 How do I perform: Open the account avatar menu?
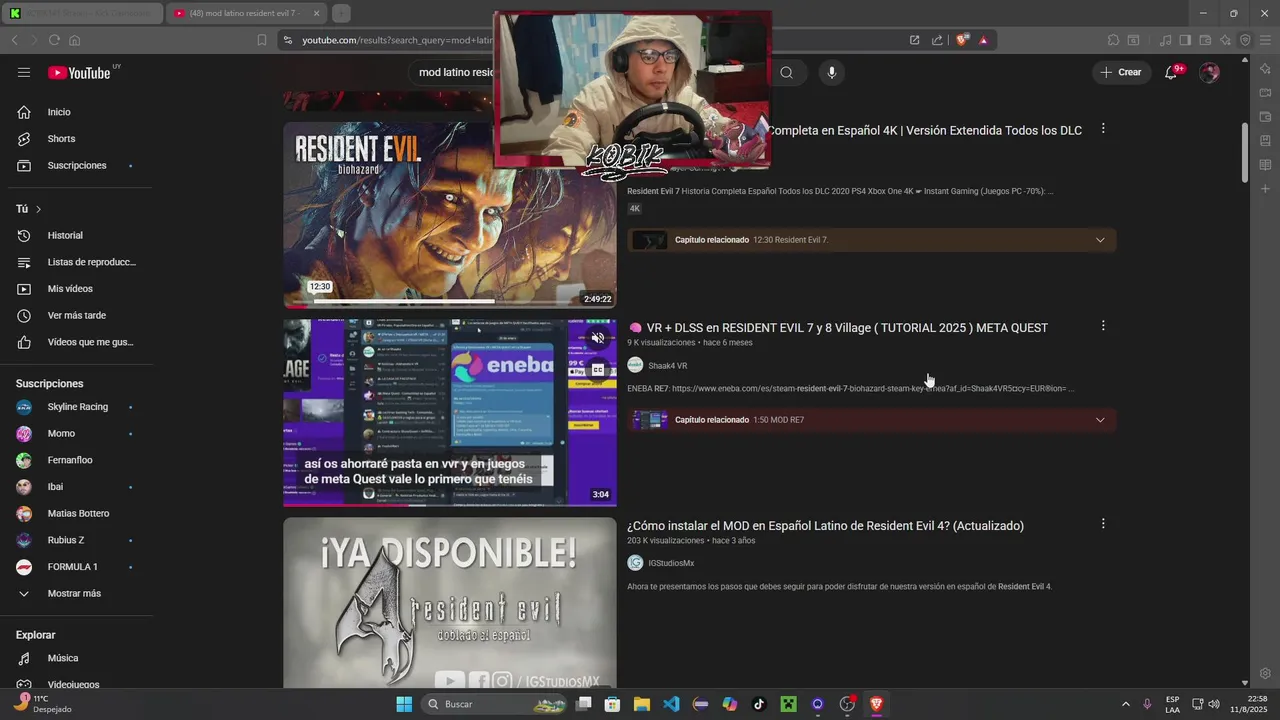tap(1209, 72)
